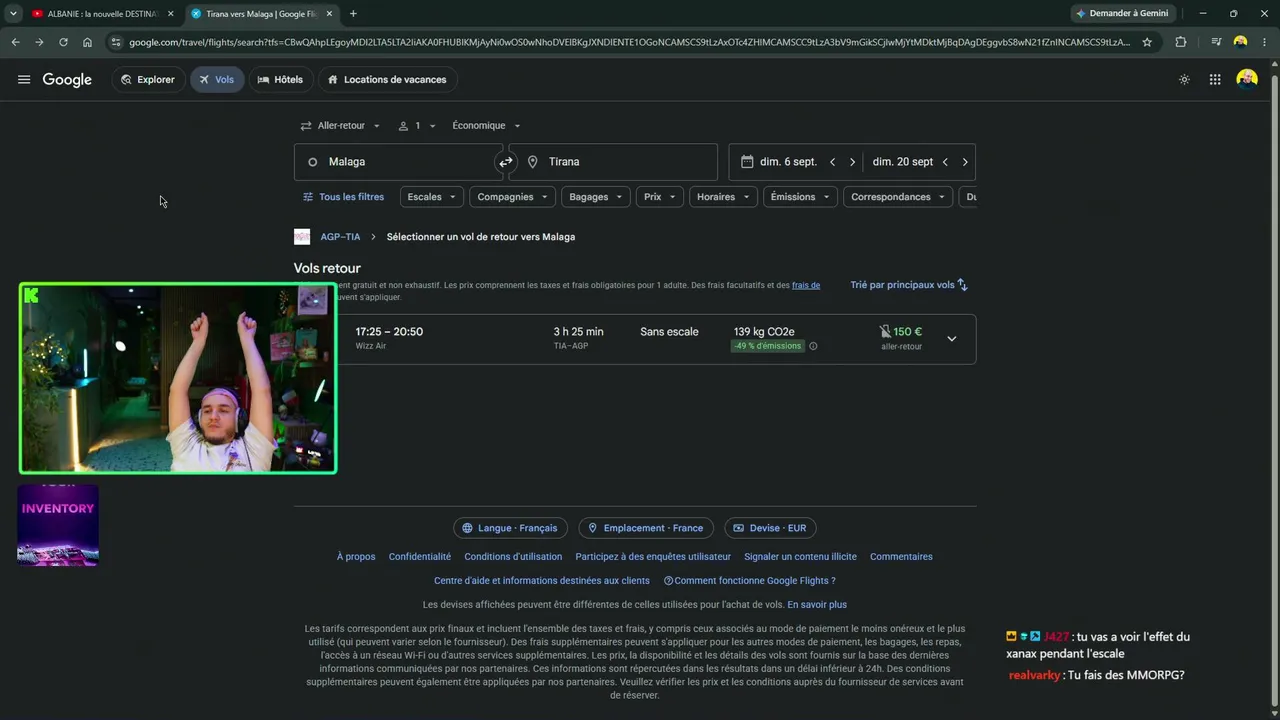View site information next to the URL

tap(116, 42)
